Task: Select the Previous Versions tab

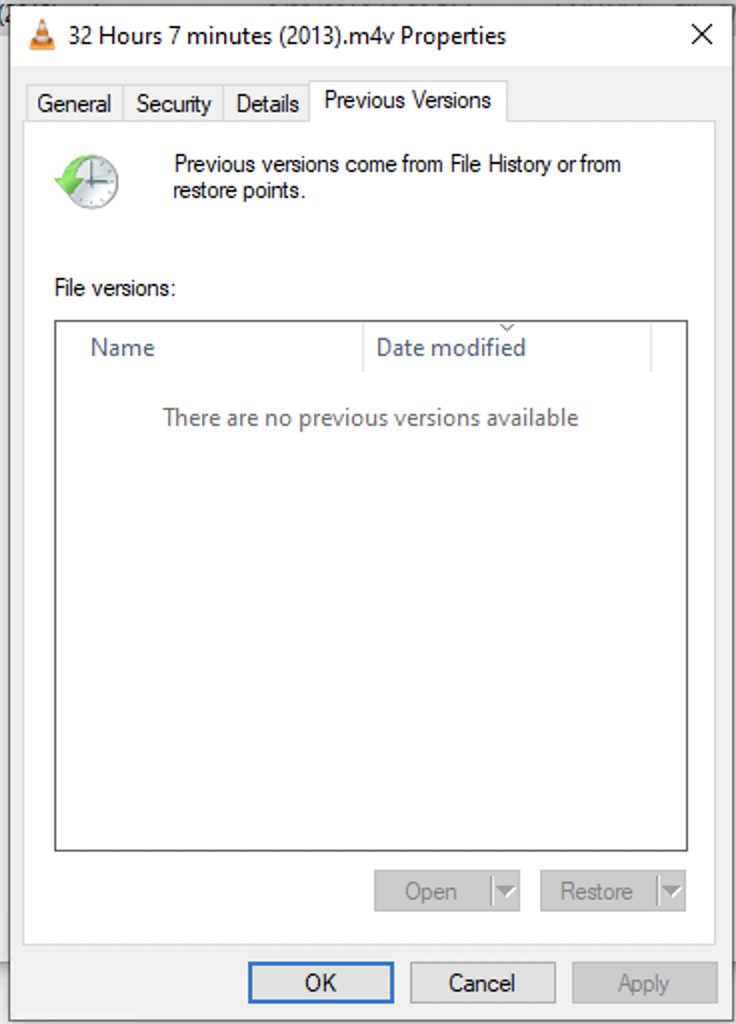Action: [408, 101]
